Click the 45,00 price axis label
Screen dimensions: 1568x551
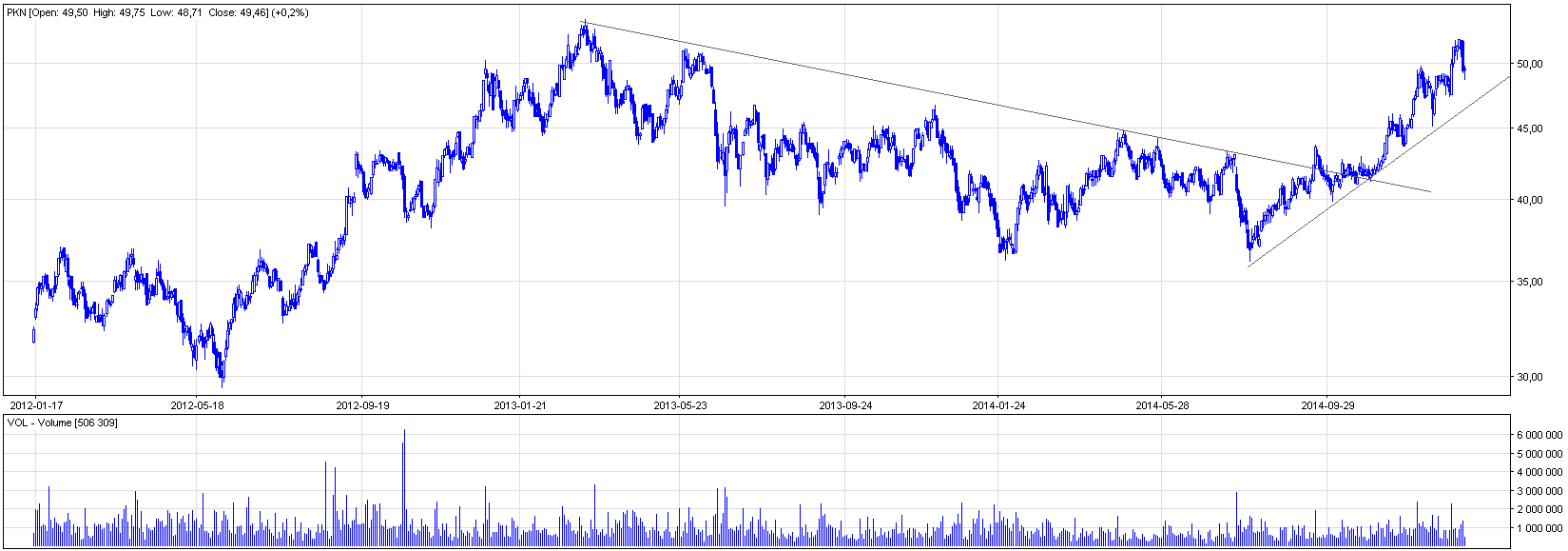pos(1529,128)
